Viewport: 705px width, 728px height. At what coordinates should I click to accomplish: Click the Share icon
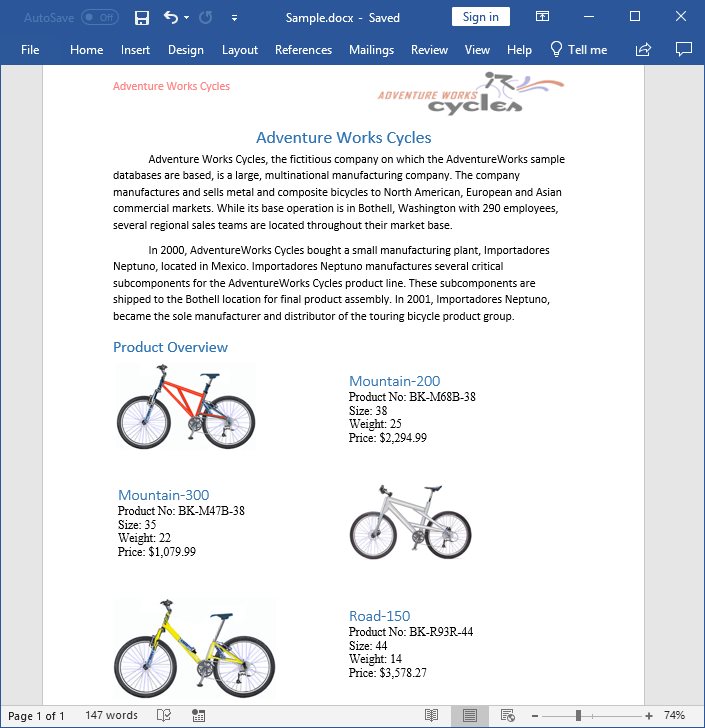click(x=643, y=49)
